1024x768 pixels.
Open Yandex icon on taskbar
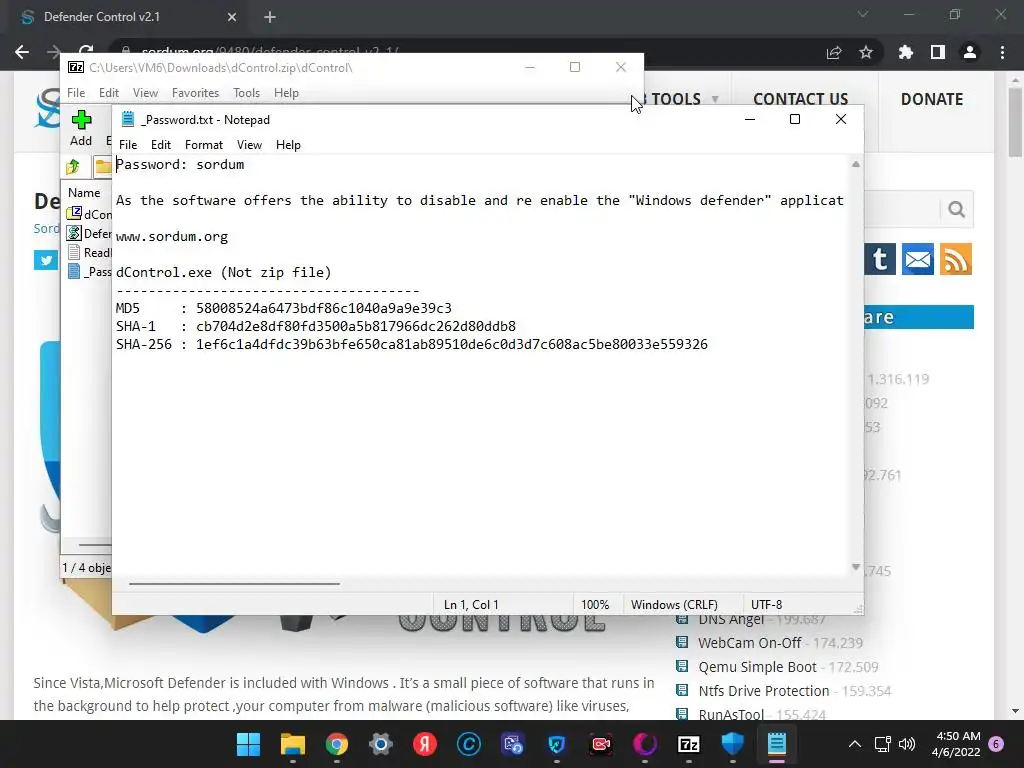(424, 744)
